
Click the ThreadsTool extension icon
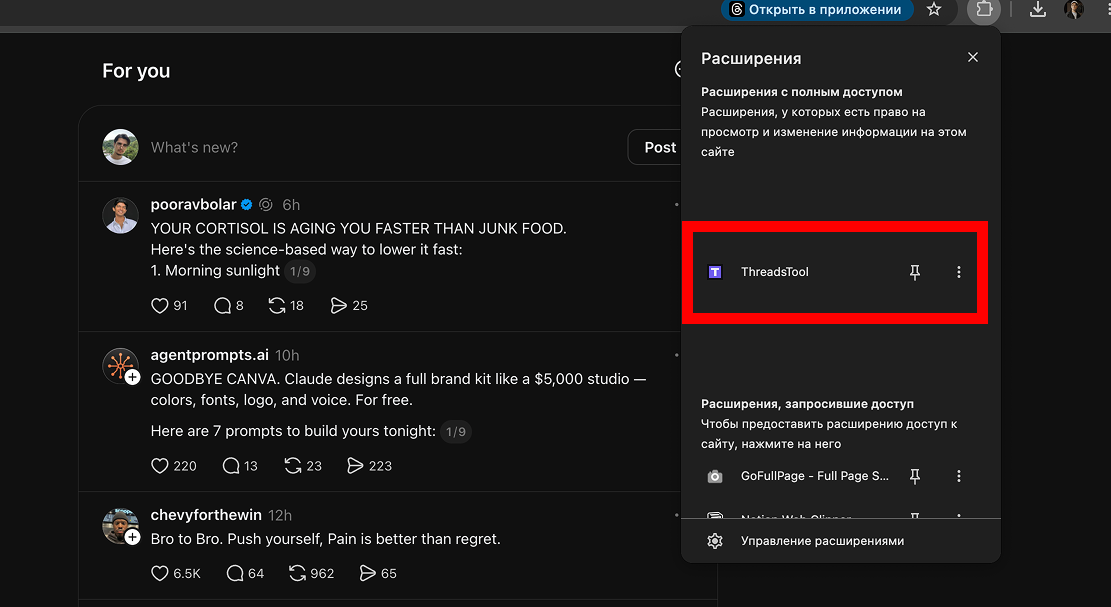pyautogui.click(x=715, y=272)
